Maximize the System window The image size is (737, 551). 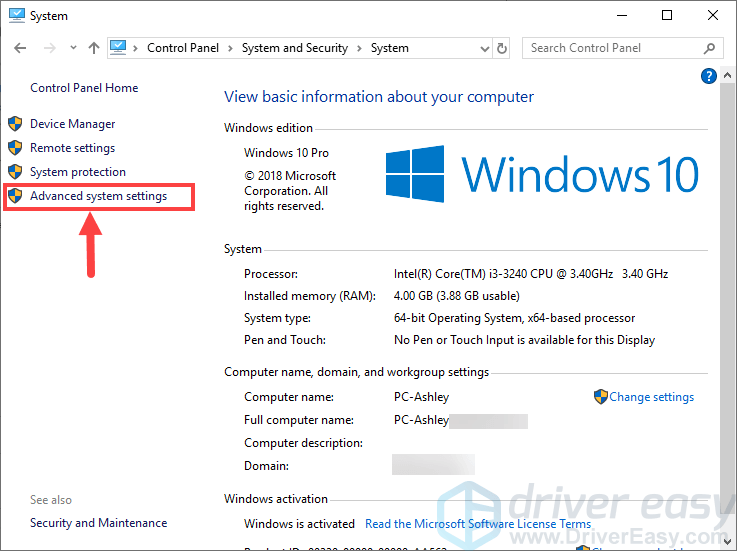[666, 16]
